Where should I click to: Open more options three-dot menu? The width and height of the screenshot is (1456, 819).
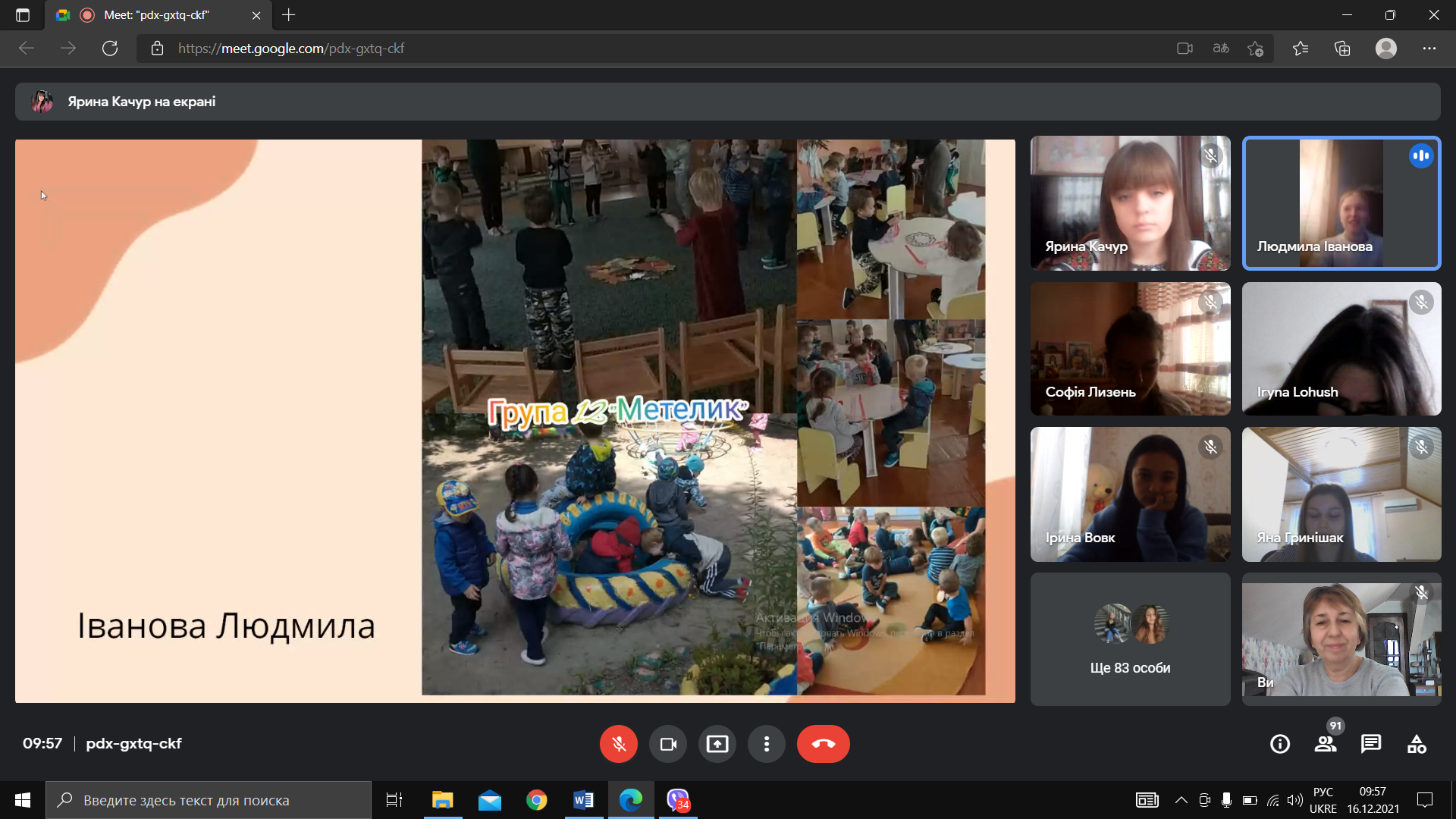pyautogui.click(x=767, y=744)
